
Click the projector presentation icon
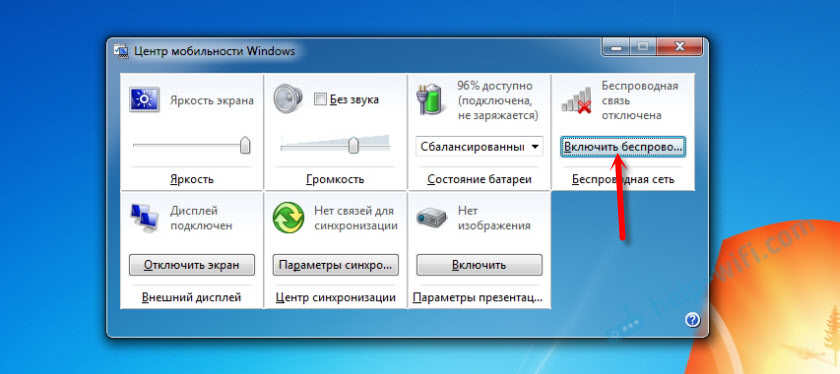point(431,218)
